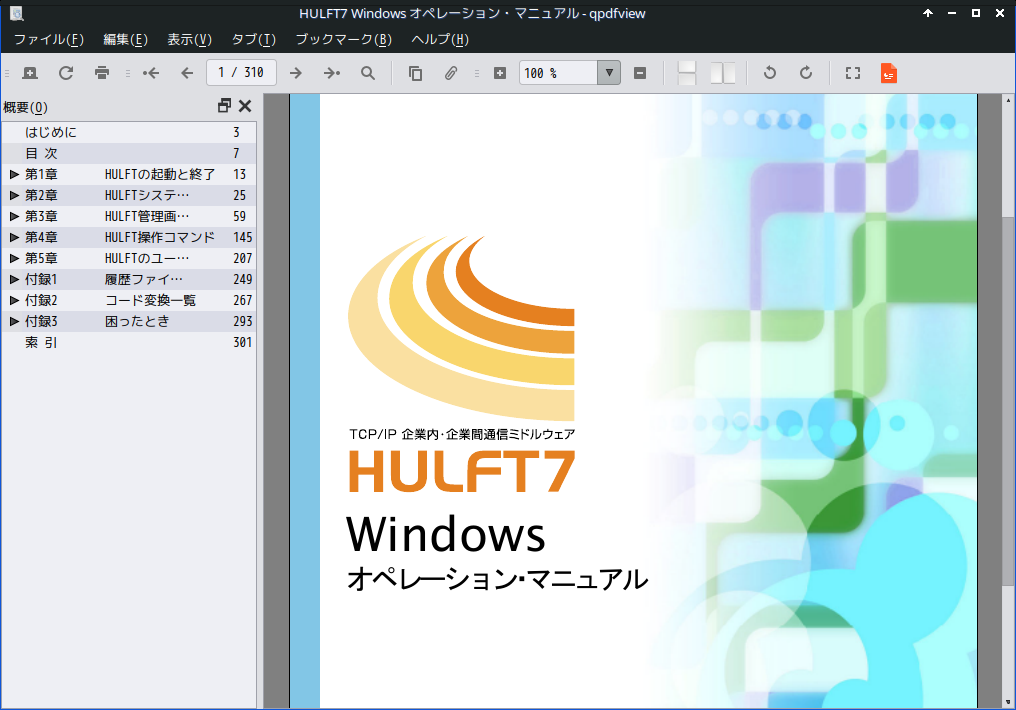Open search with the magnifier icon

coord(368,73)
